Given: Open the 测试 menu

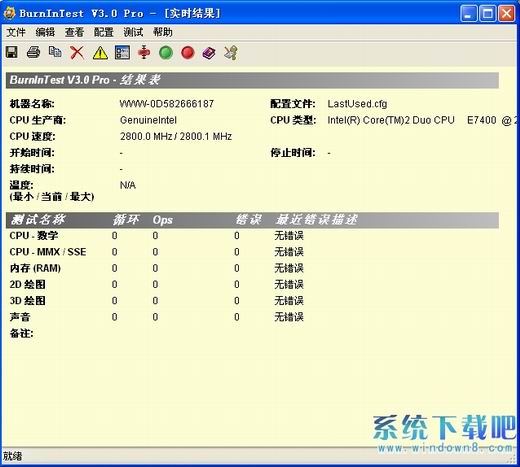Looking at the screenshot, I should pos(133,32).
